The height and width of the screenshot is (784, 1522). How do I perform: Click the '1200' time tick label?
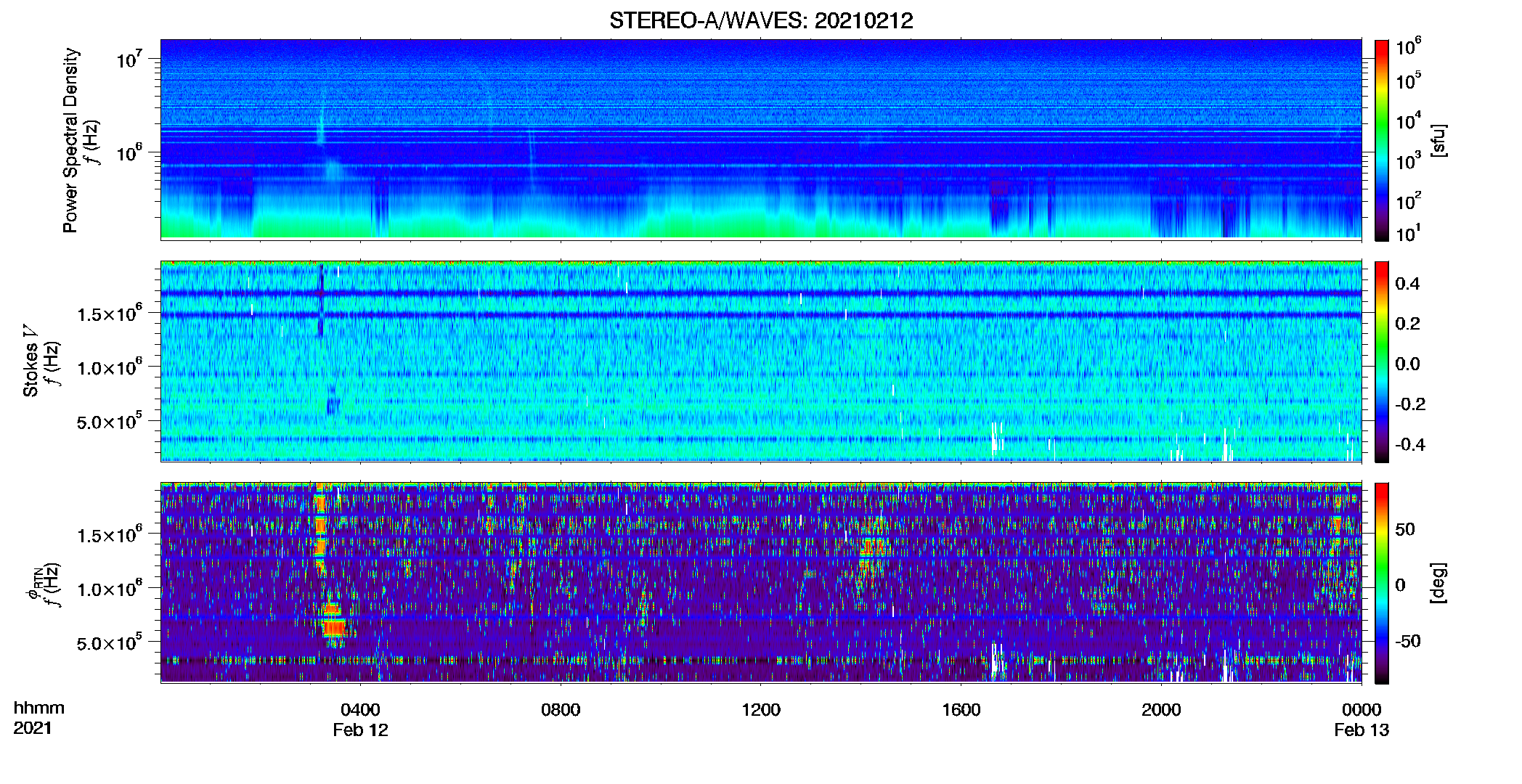coord(761,710)
